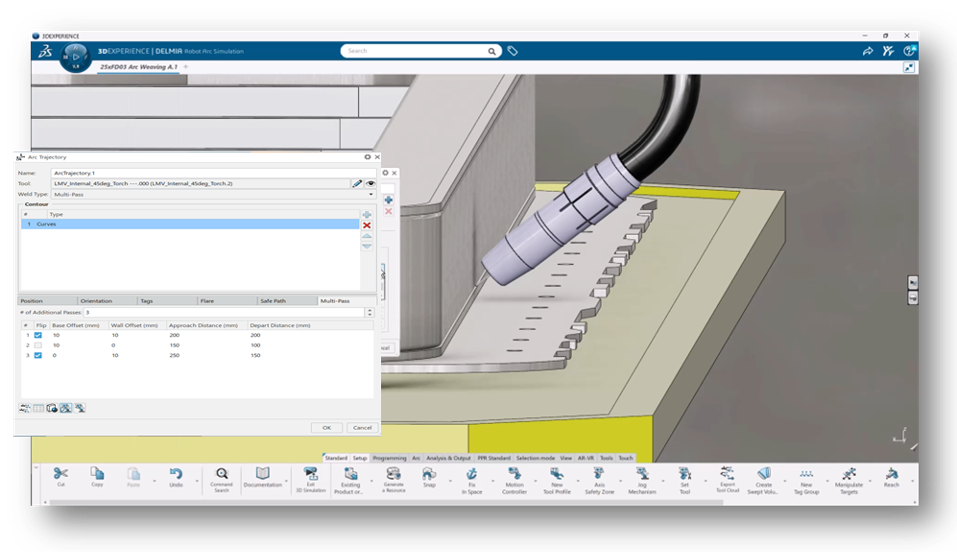Uncheck Flip checkbox for pass 1
957x552 pixels.
pos(38,335)
